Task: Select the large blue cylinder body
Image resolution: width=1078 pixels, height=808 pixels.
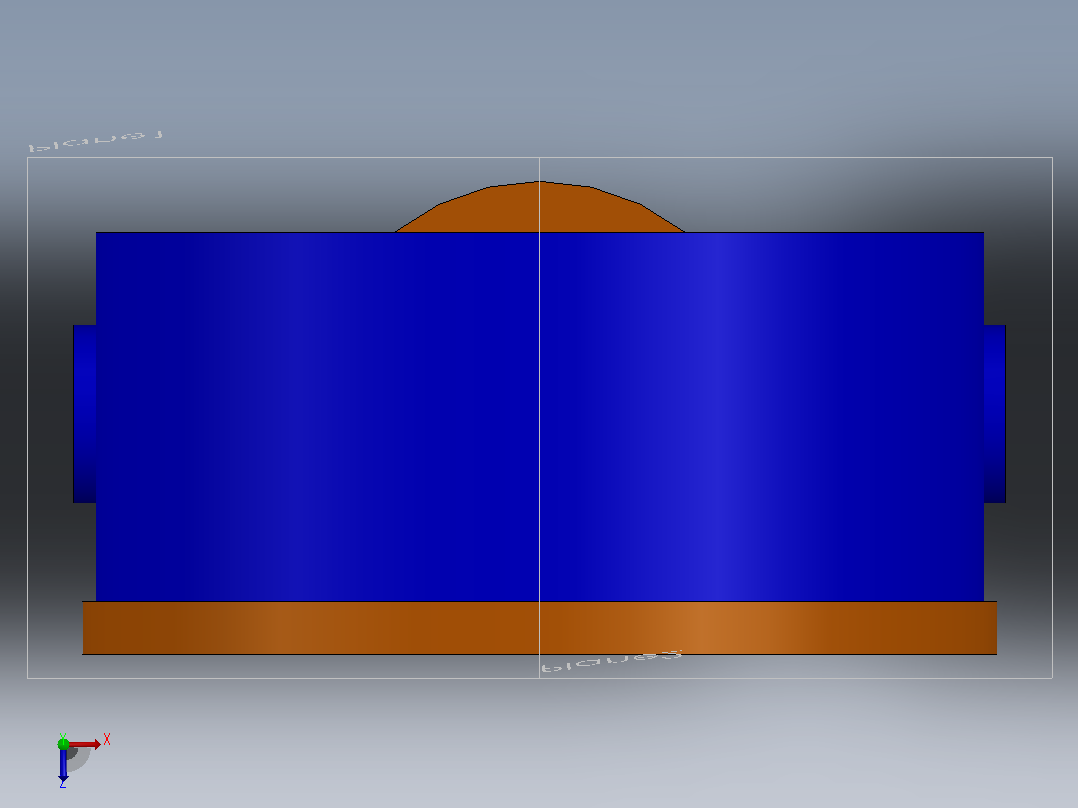Action: (540, 417)
